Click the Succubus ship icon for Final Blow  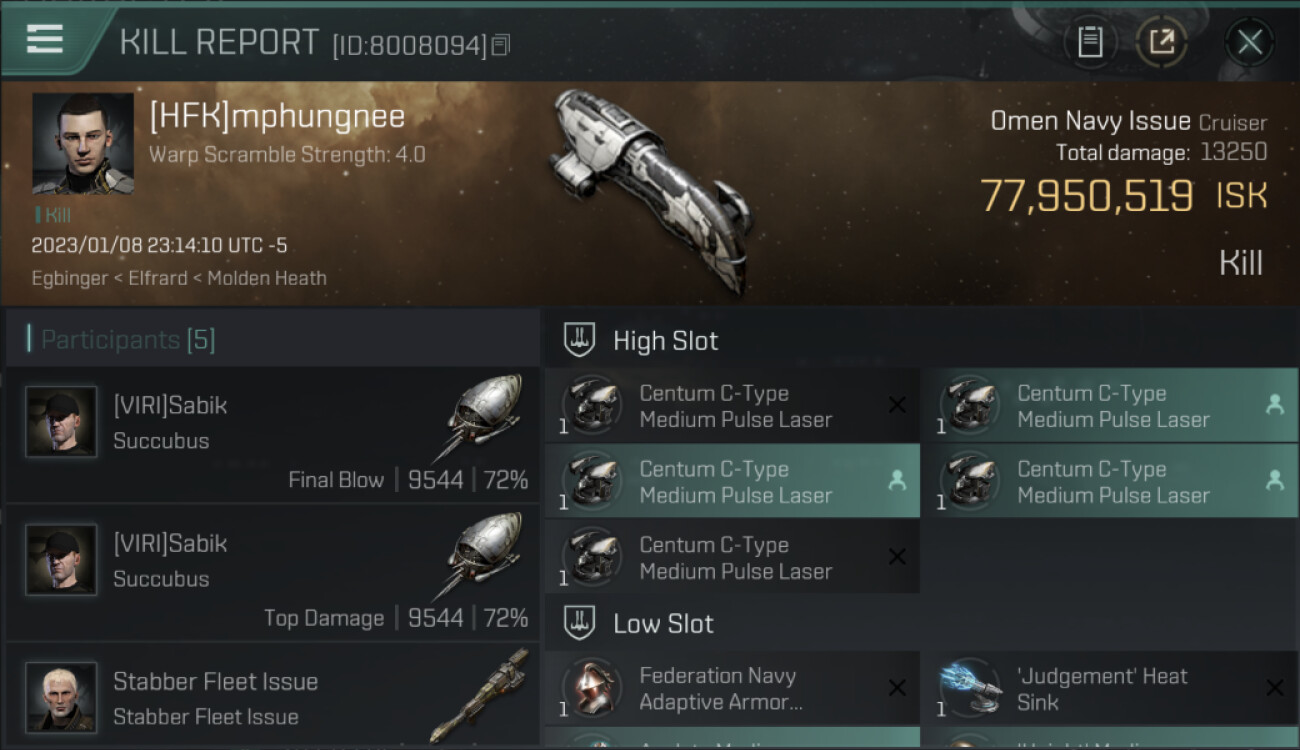coord(484,419)
